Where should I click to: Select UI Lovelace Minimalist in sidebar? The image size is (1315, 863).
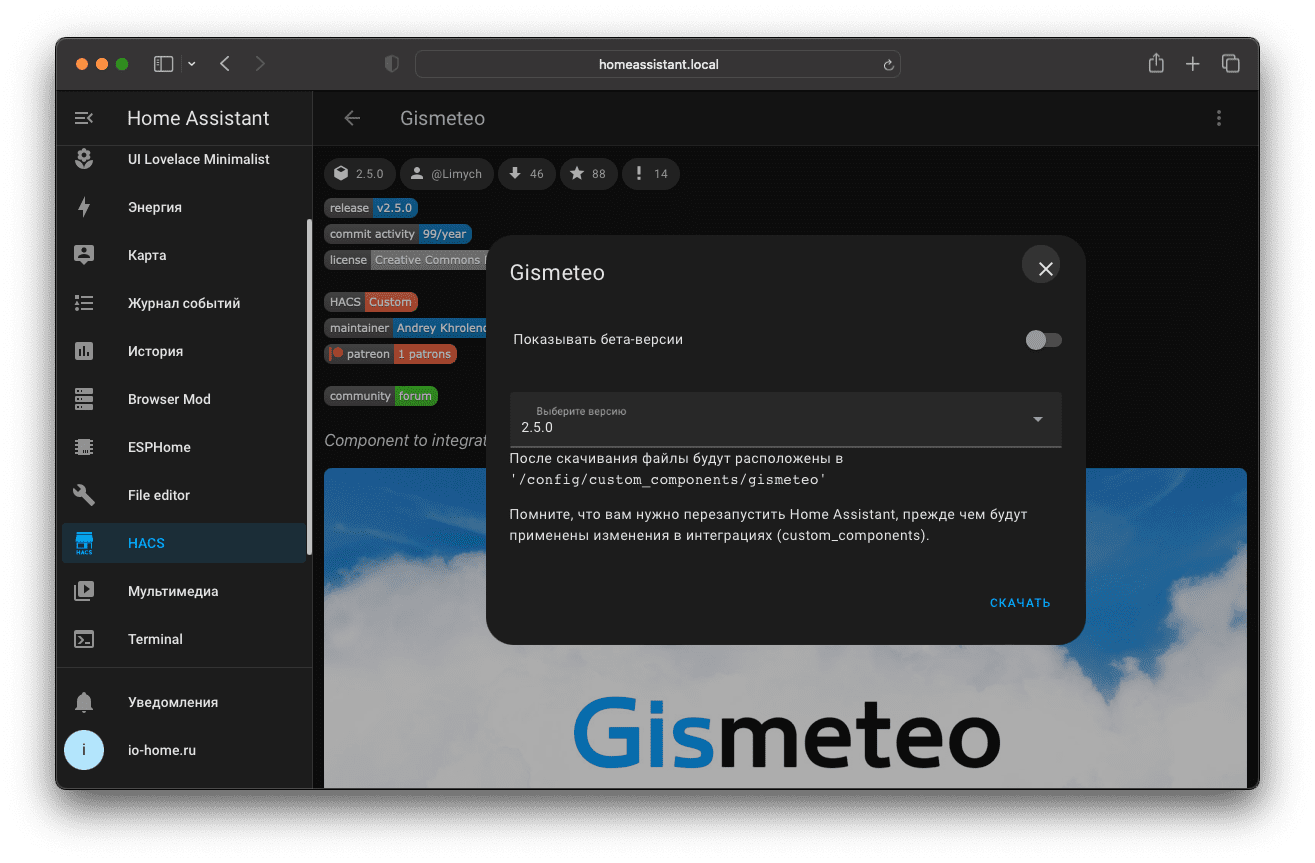[184, 159]
